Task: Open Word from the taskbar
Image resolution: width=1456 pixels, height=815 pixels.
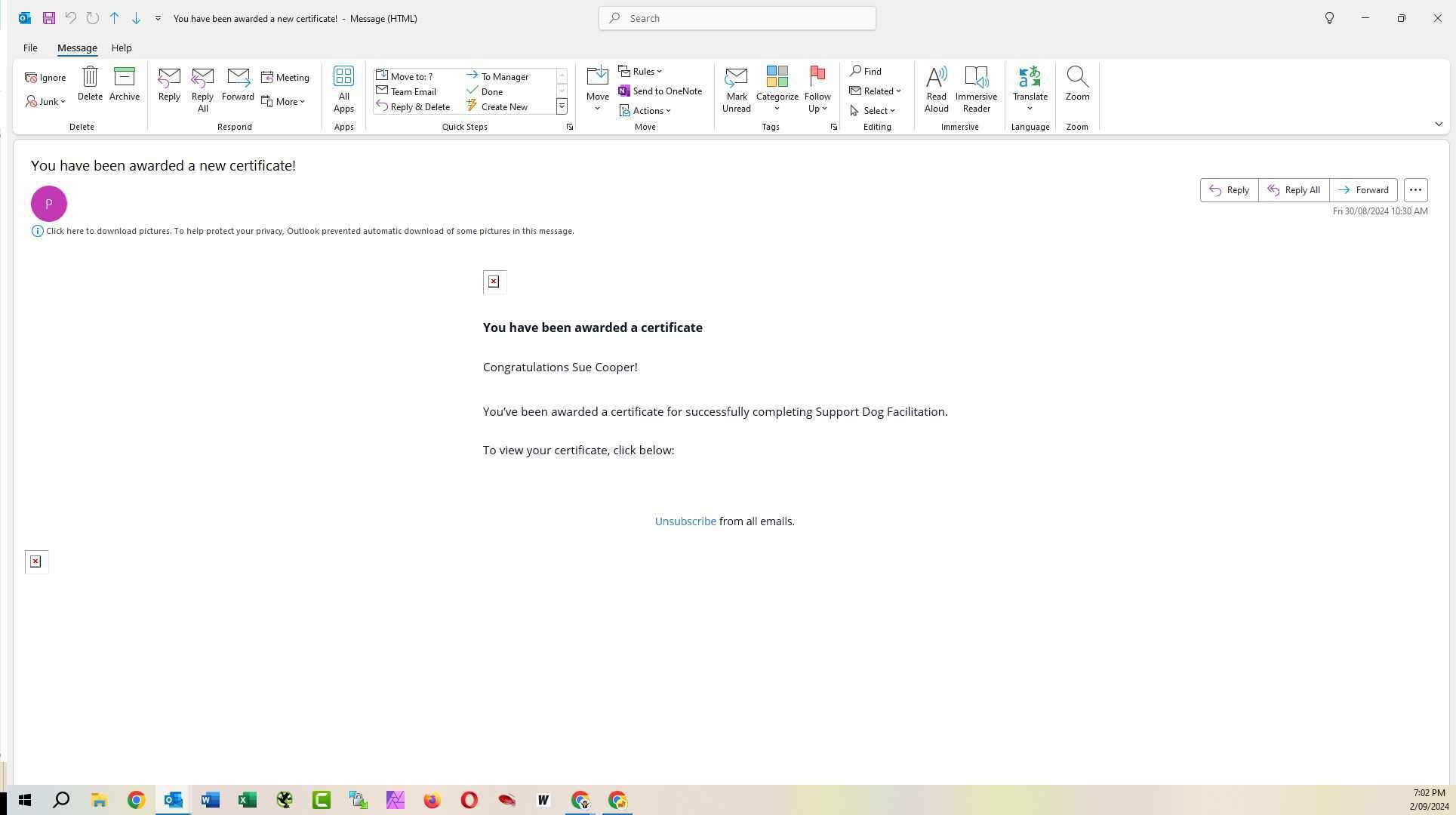Action: [210, 800]
